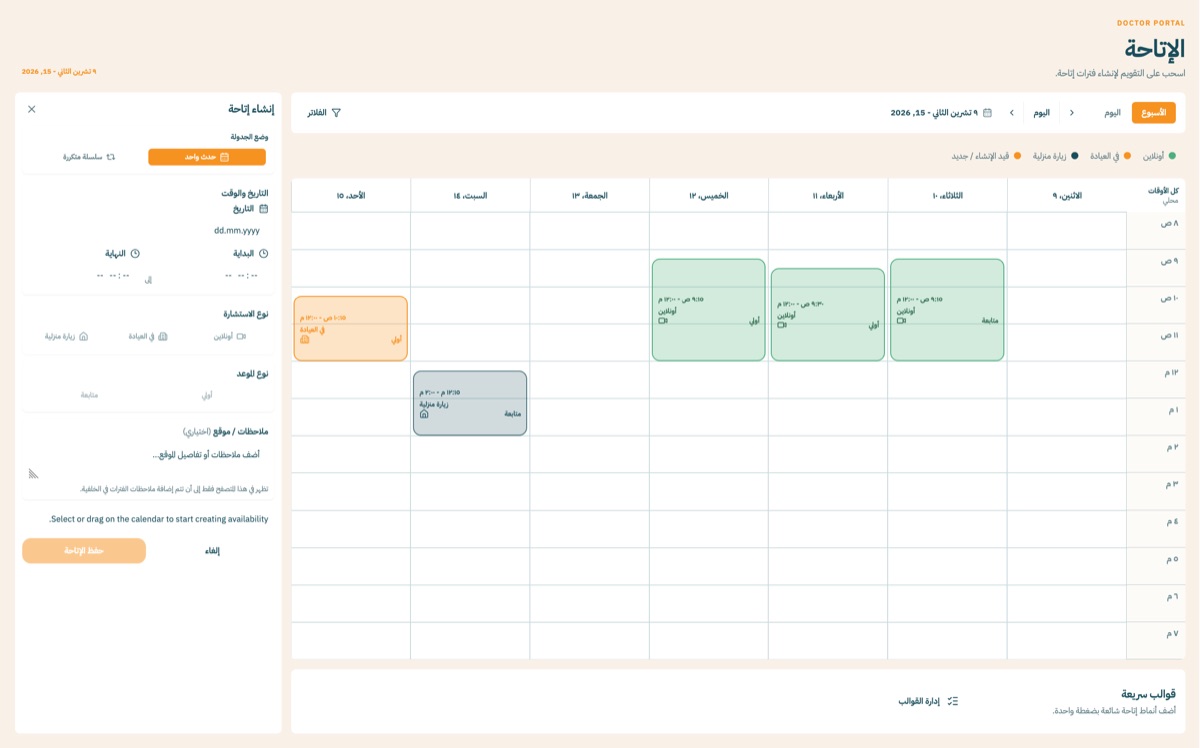Go to the previous week using the right chevron
This screenshot has height=748, width=1200.
[1072, 113]
